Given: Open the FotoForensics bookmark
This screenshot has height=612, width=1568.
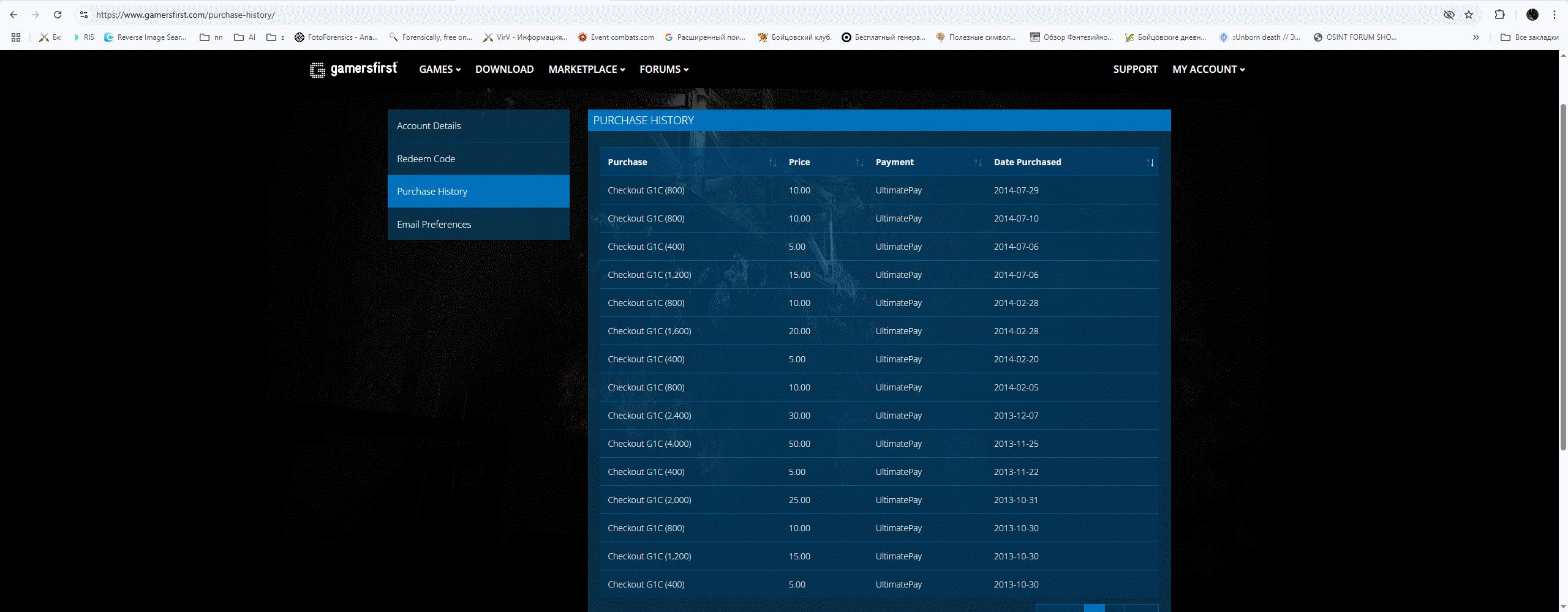Looking at the screenshot, I should click(336, 37).
